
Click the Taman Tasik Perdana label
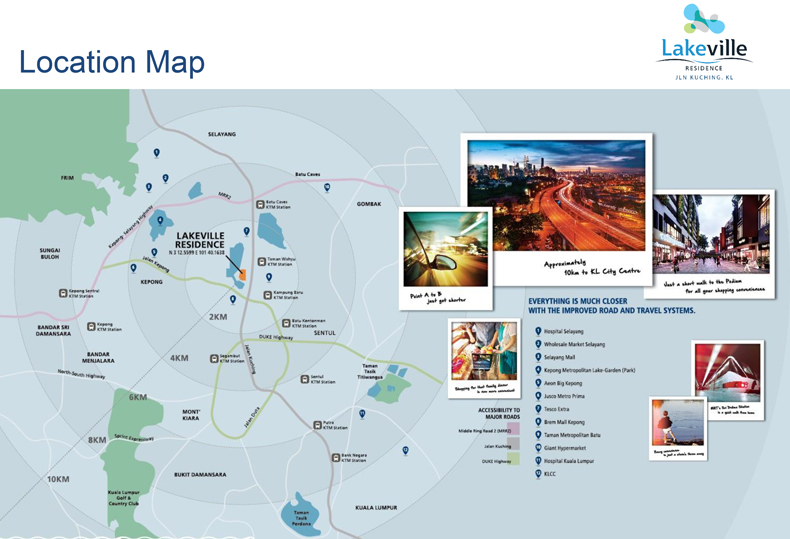(x=301, y=518)
